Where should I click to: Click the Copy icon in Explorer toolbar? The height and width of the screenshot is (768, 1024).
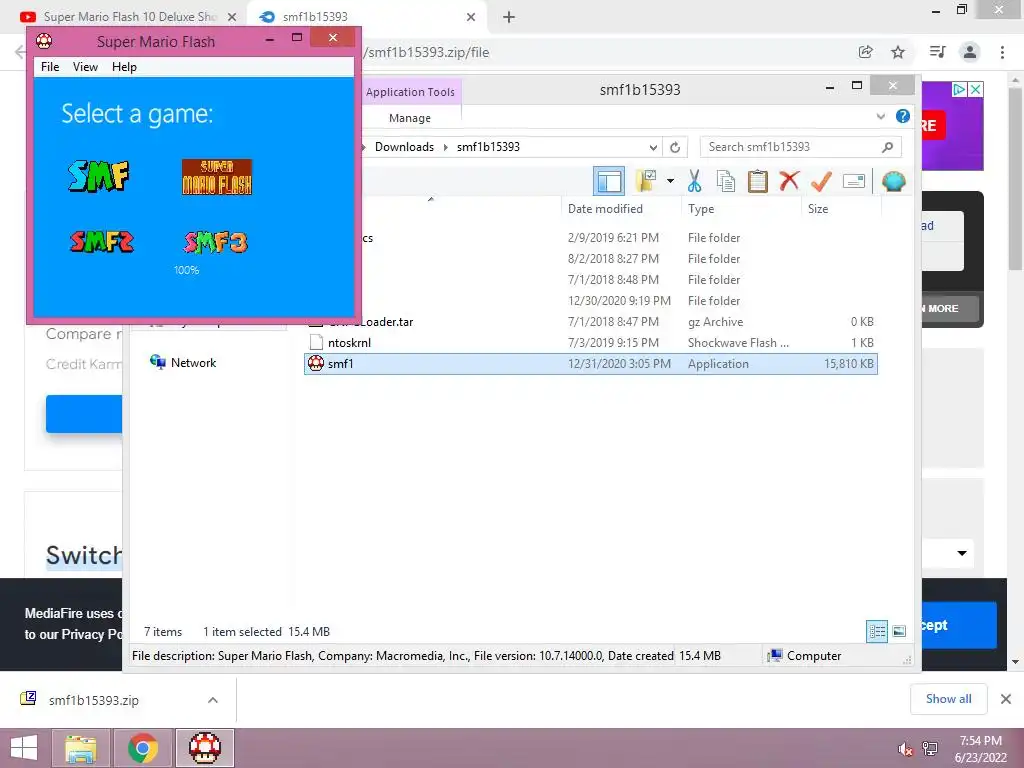tap(726, 181)
